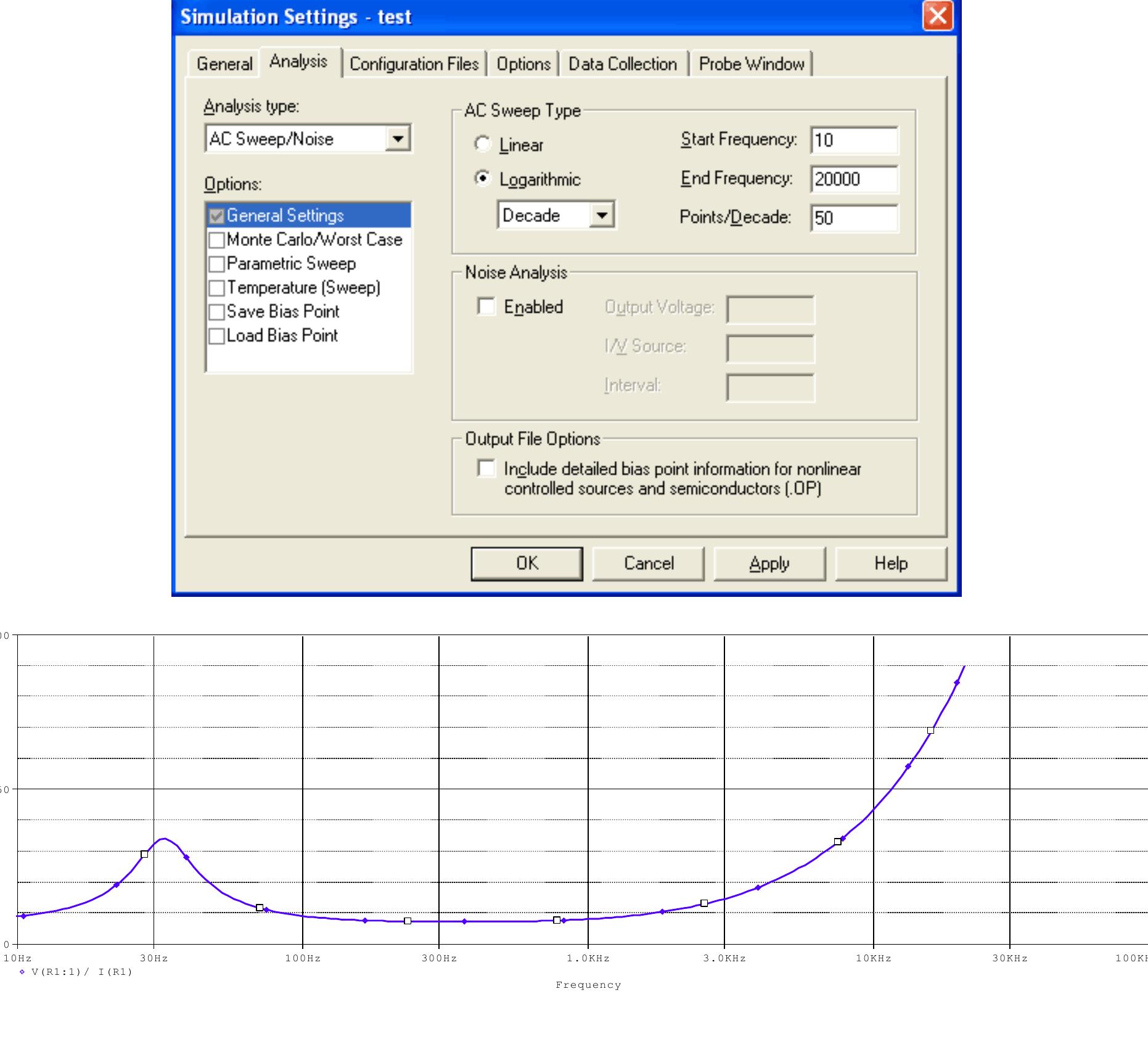The image size is (1148, 1047).
Task: Click the 1.0KHz axis label
Action: (588, 958)
